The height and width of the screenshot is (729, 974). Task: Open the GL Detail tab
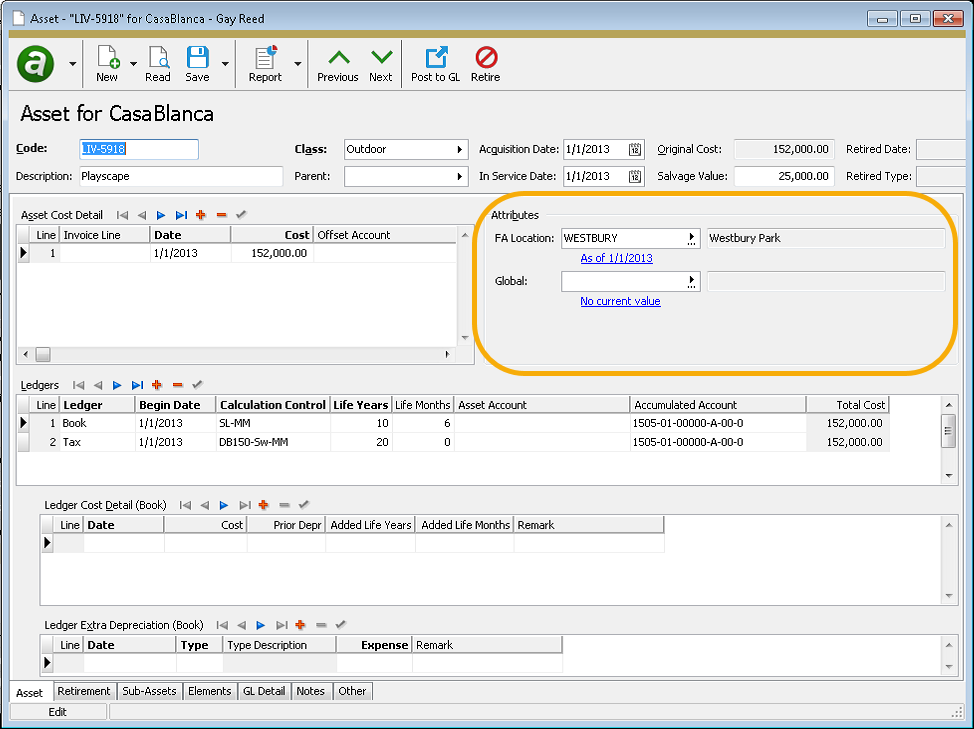tap(263, 691)
